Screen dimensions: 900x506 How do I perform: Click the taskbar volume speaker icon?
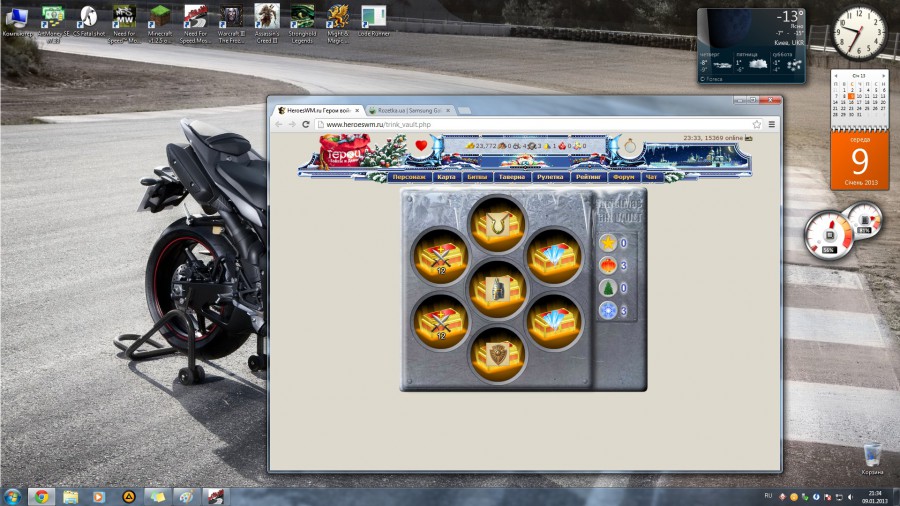pos(850,497)
